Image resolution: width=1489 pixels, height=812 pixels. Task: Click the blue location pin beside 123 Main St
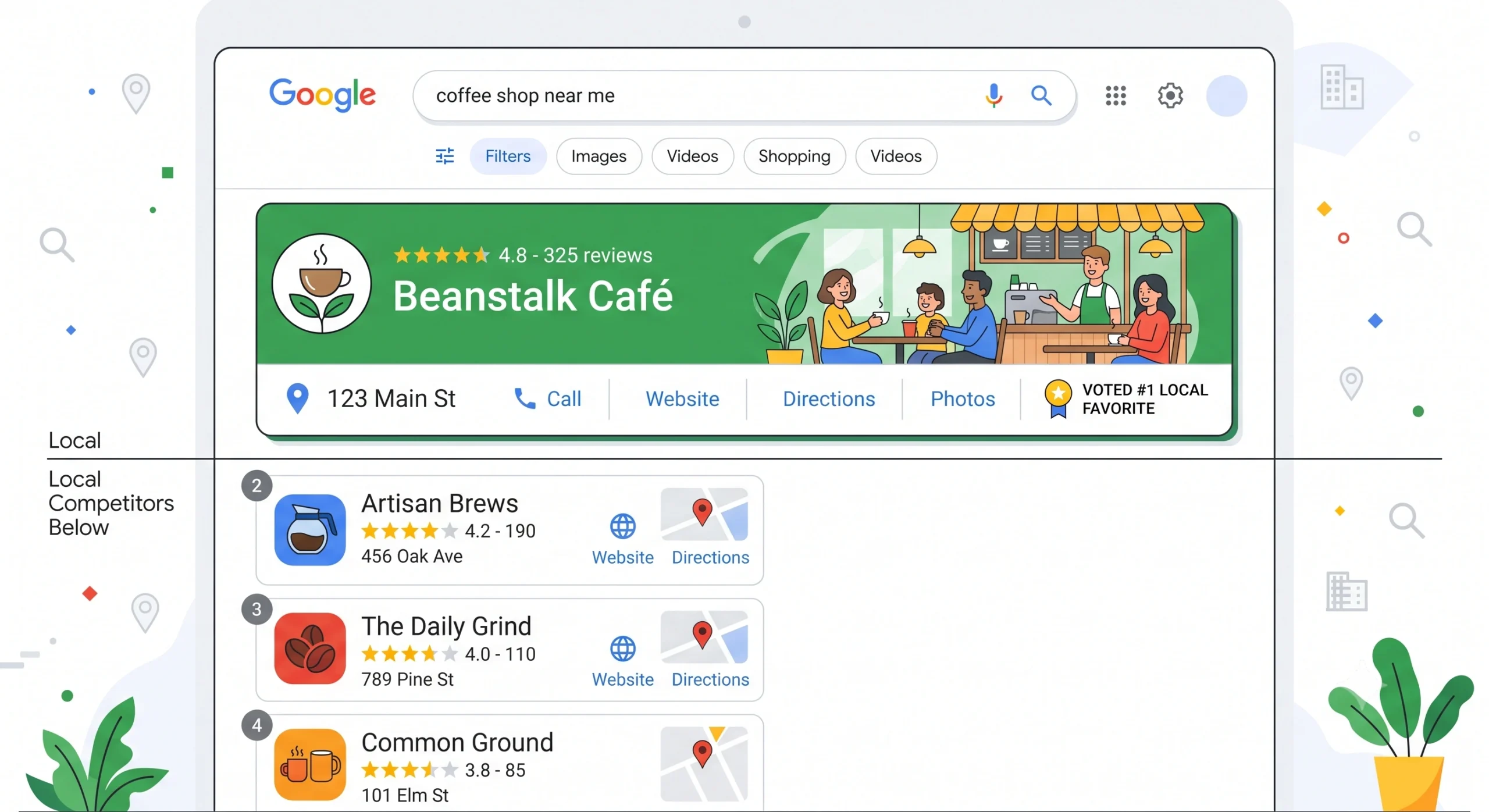click(297, 398)
